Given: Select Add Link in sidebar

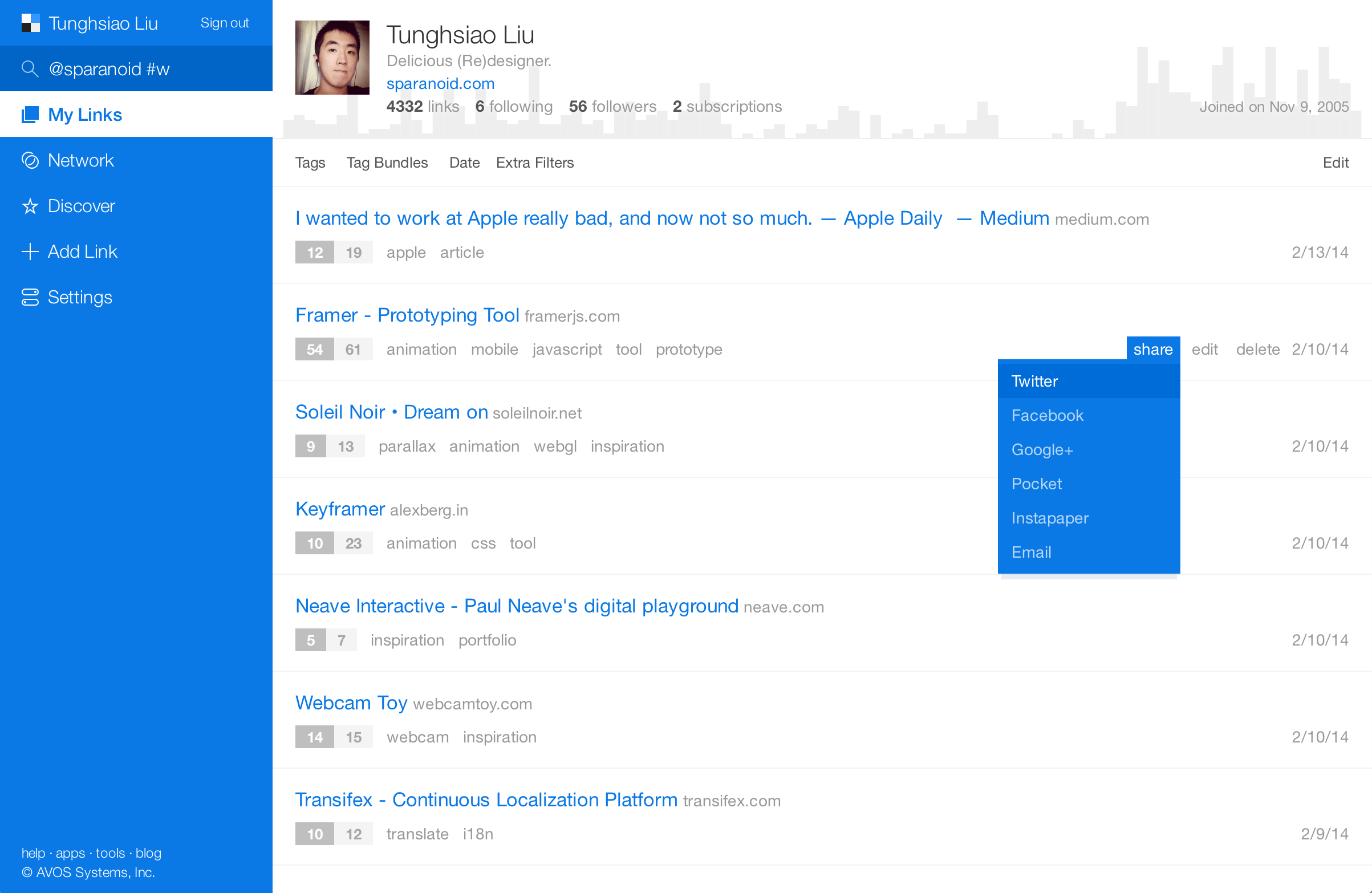Looking at the screenshot, I should coord(136,251).
